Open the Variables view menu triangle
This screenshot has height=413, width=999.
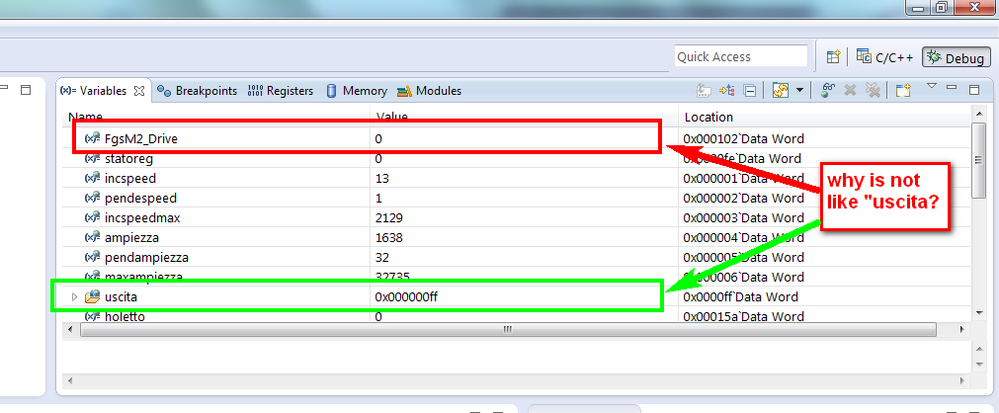tap(932, 86)
